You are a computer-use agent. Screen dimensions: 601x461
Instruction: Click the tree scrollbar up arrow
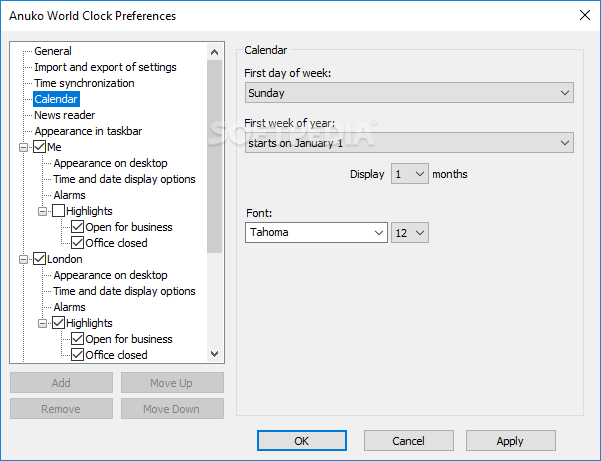(215, 52)
